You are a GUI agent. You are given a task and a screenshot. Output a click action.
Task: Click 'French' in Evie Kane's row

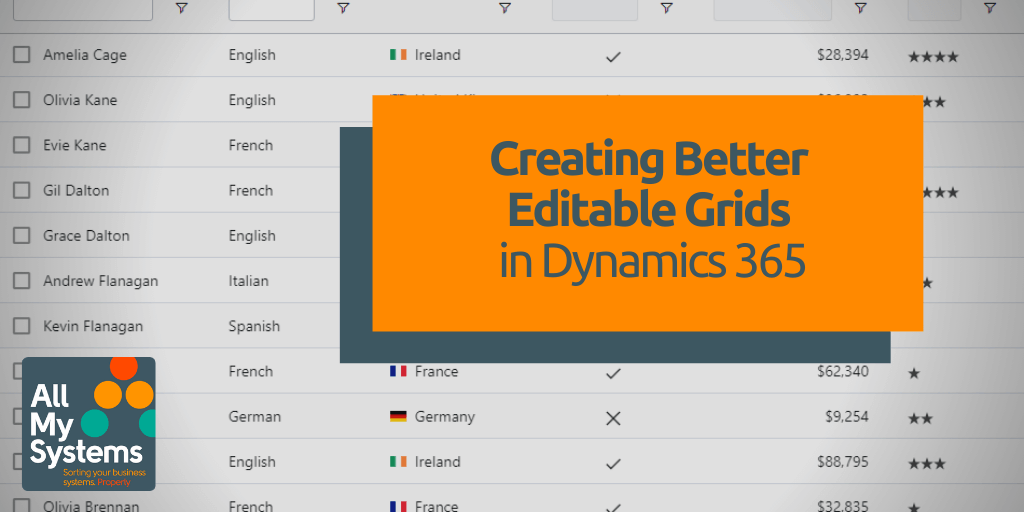point(251,145)
